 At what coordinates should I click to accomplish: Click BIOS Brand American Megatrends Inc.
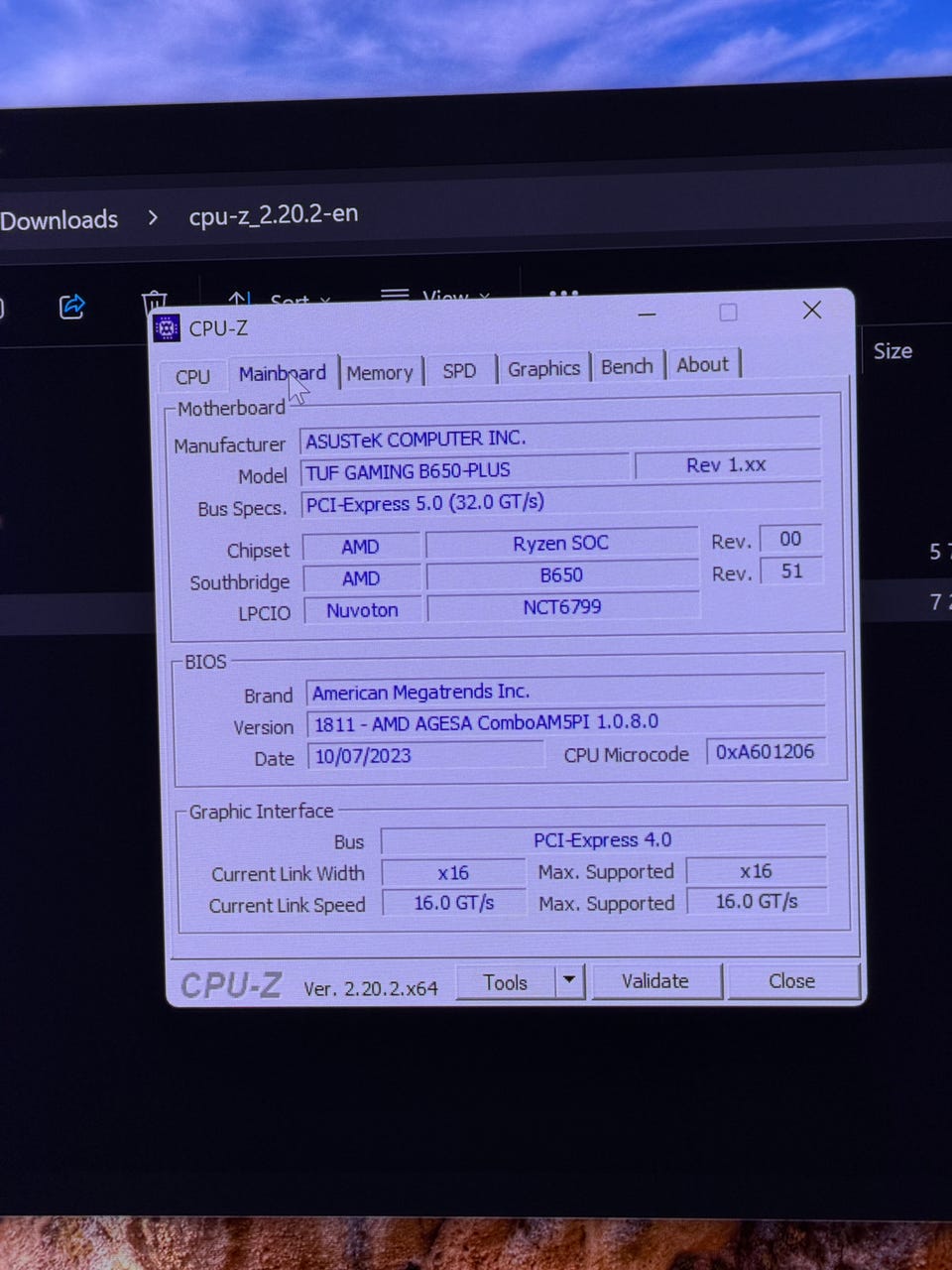tap(565, 691)
